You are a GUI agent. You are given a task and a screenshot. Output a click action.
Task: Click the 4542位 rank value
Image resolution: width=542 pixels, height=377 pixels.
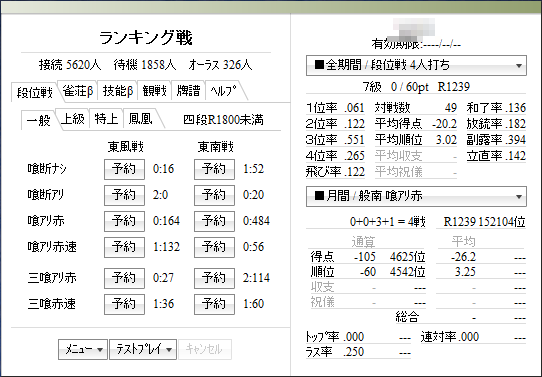[408, 272]
